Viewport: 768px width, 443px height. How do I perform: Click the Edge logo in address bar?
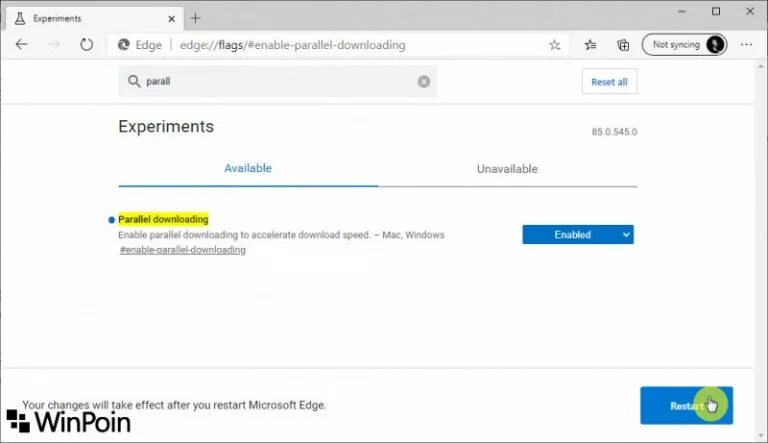click(x=123, y=45)
